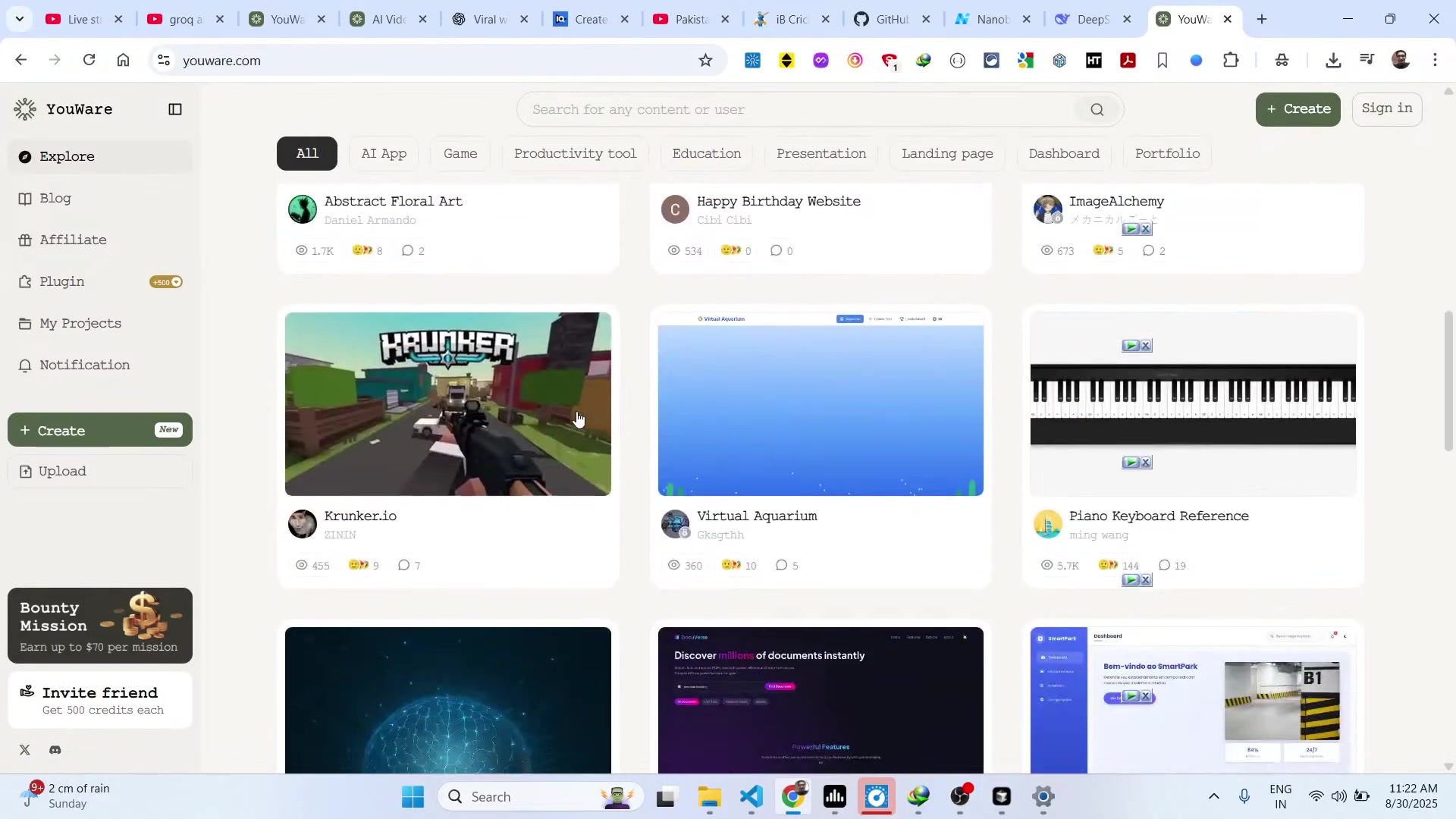Click the Sign in button
This screenshot has height=819, width=1456.
(x=1387, y=108)
